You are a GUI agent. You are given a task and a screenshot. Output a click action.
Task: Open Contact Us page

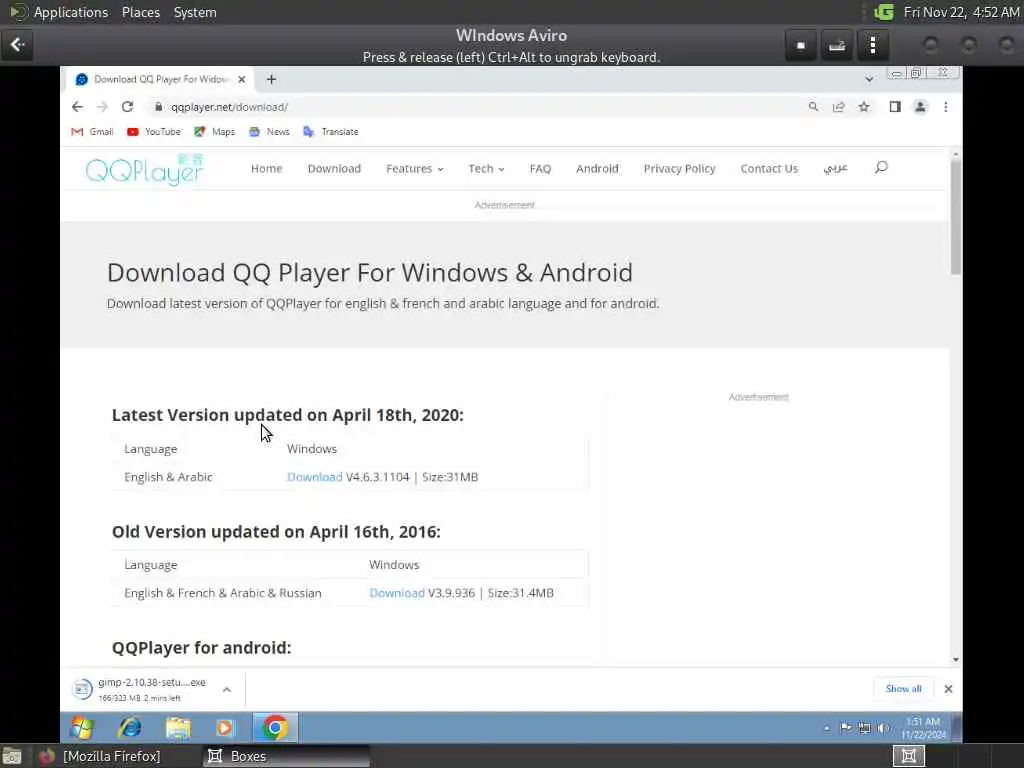point(769,168)
